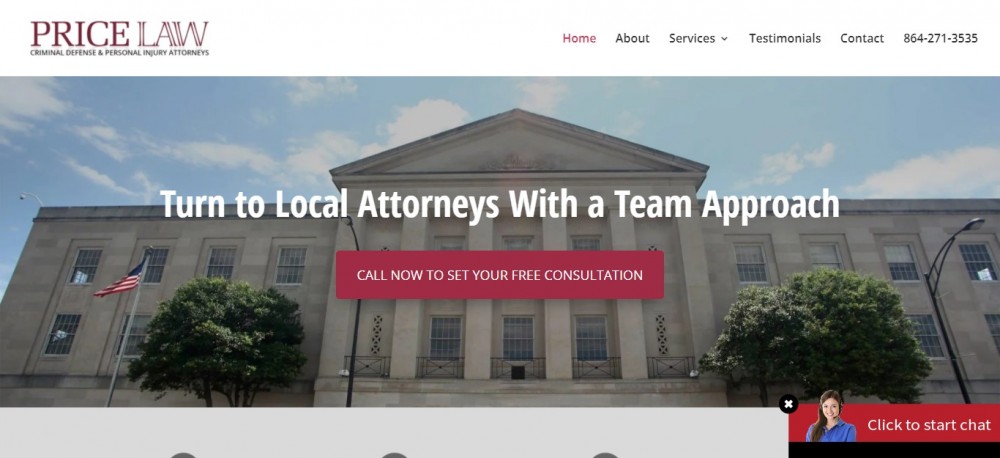Click the Criminal Defense & Personal Injury Attorneys tagline
This screenshot has height=458, width=1000.
coord(120,52)
